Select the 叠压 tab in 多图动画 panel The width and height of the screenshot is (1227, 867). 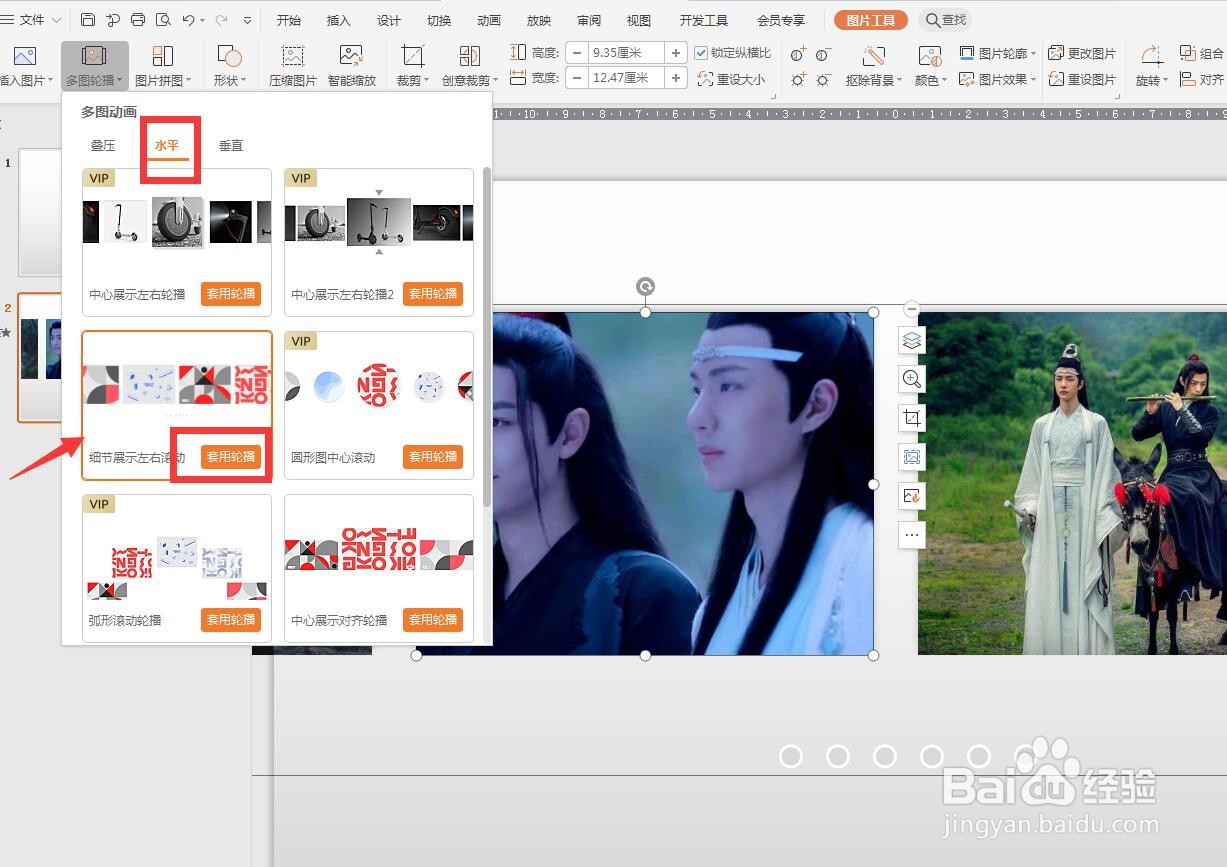[103, 146]
